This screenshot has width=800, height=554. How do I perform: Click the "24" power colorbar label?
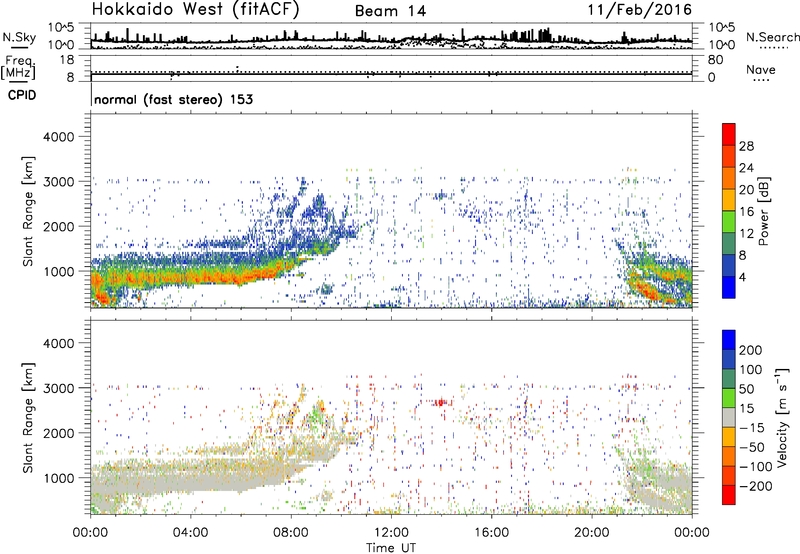(x=746, y=168)
